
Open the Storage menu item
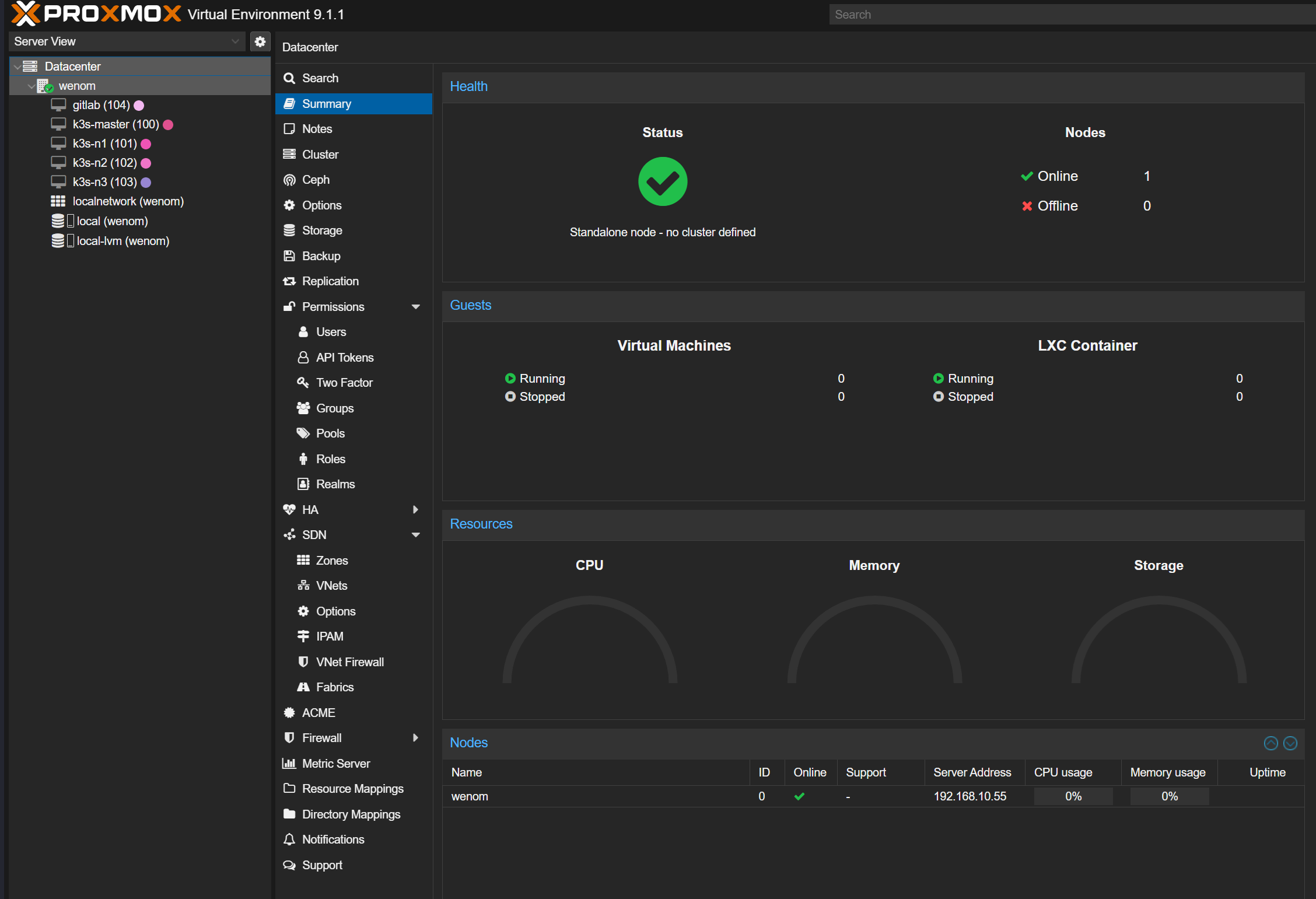[x=322, y=230]
